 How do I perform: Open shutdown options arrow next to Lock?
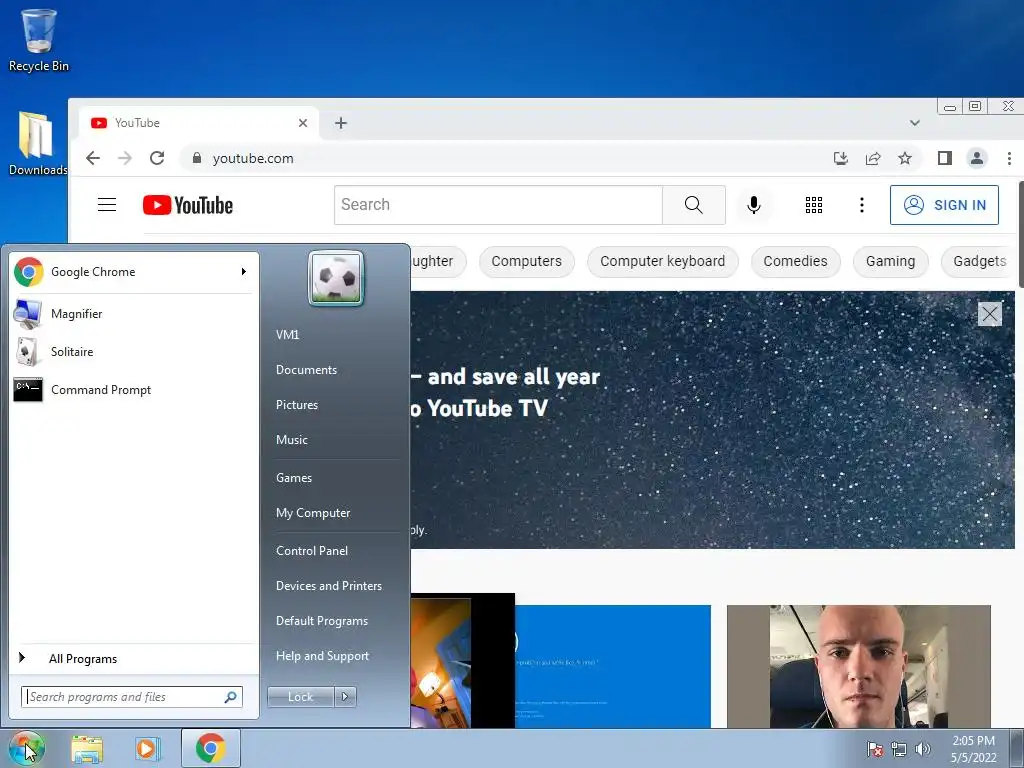(345, 697)
